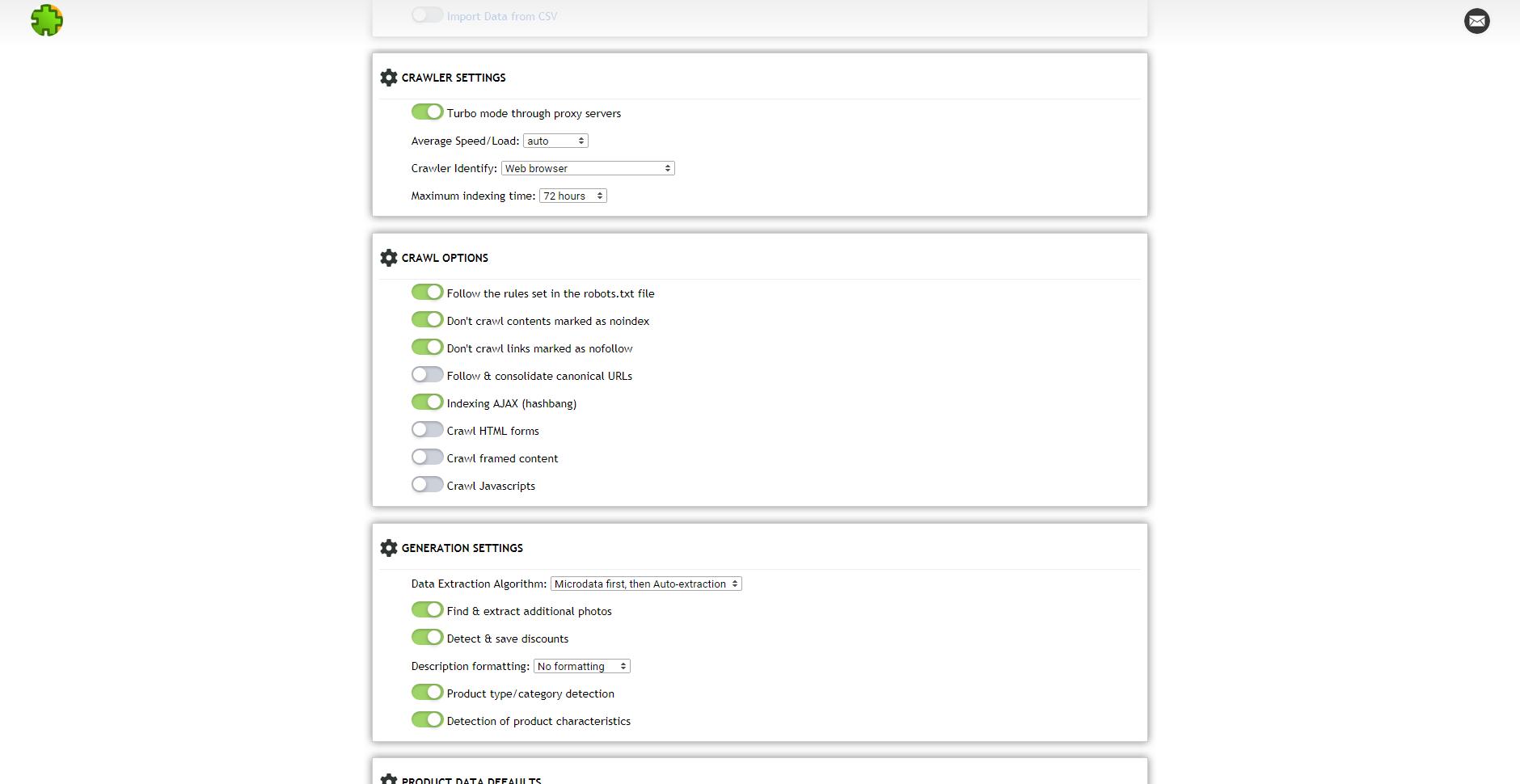The image size is (1520, 784).
Task: Change Maximum indexing time selection
Action: pyautogui.click(x=572, y=196)
